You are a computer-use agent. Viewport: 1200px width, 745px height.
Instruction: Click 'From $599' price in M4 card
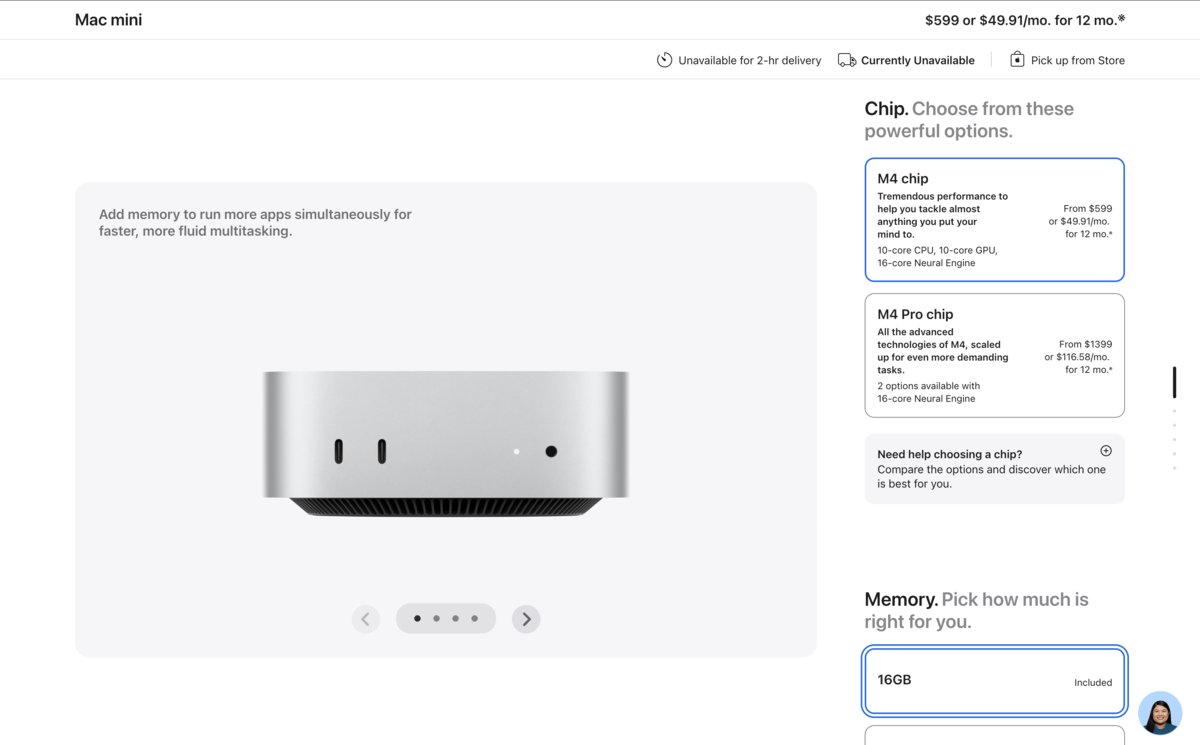[x=1088, y=209]
